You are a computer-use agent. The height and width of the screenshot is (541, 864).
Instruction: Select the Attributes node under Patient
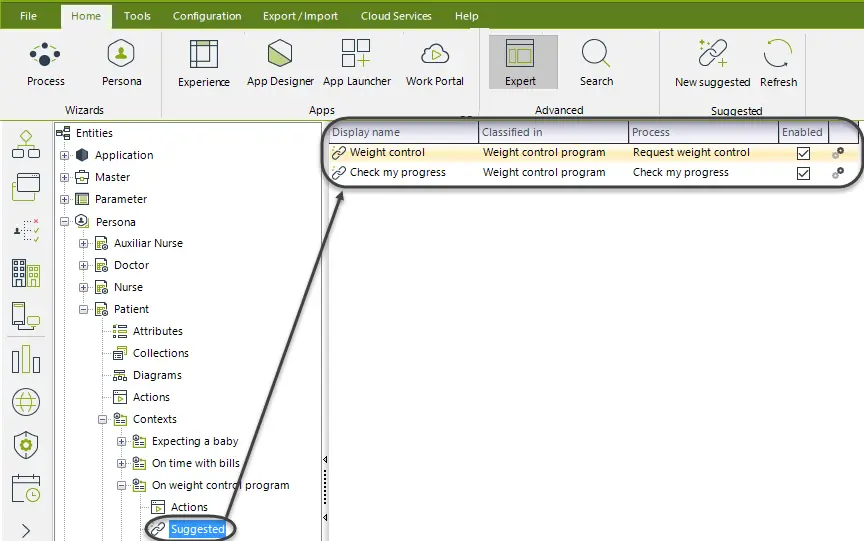(158, 331)
